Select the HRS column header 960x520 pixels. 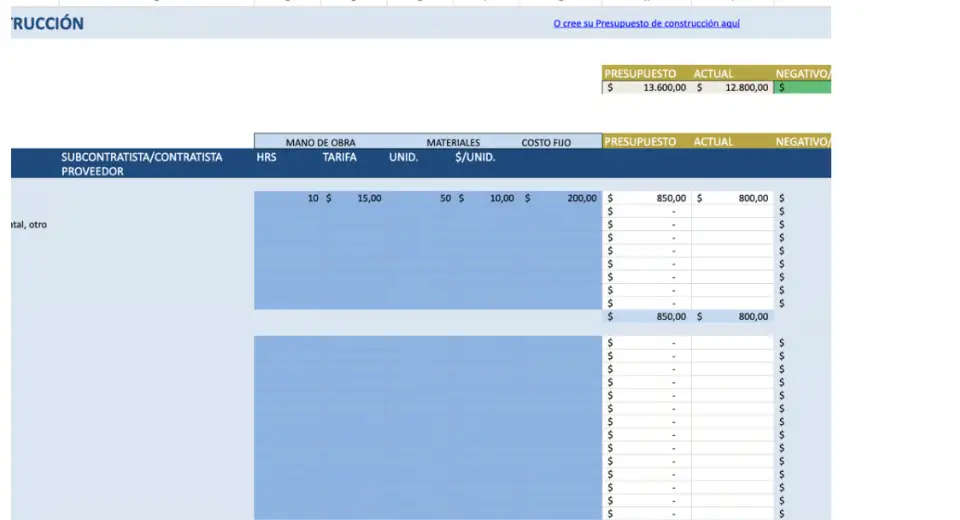tap(267, 157)
